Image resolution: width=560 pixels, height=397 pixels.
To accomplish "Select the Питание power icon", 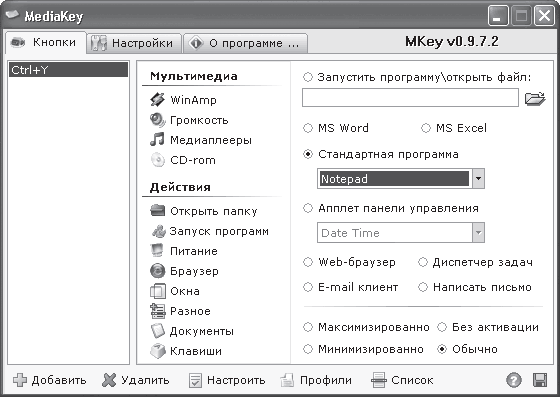I will click(x=157, y=251).
